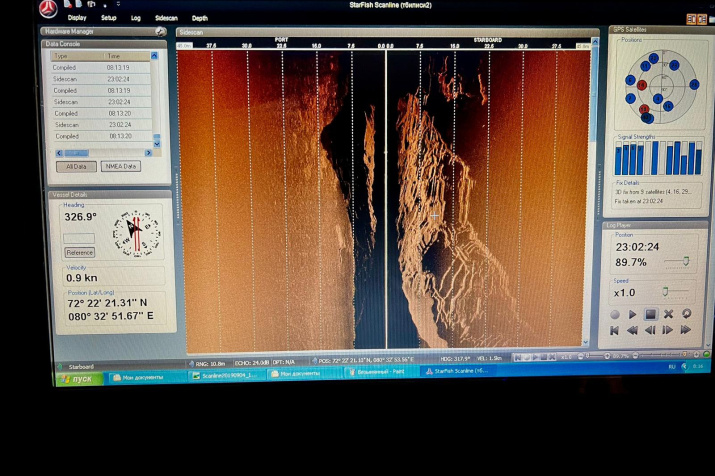Click the Hardware Manager panel icon

click(160, 32)
